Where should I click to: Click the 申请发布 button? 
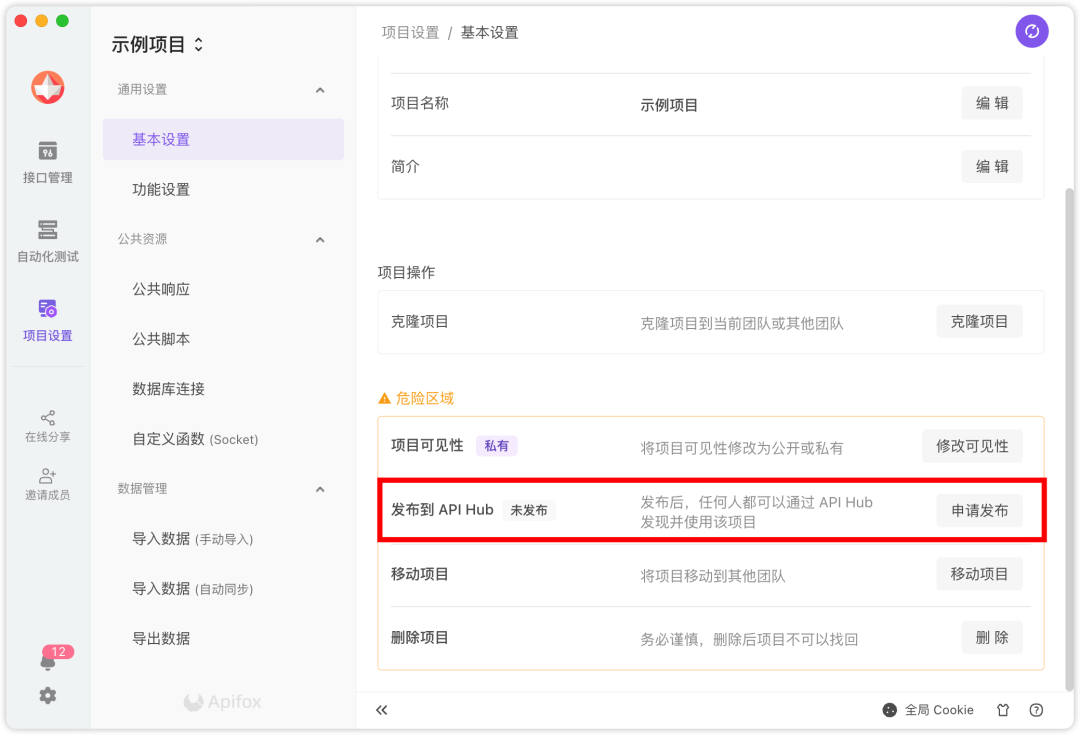(x=979, y=511)
